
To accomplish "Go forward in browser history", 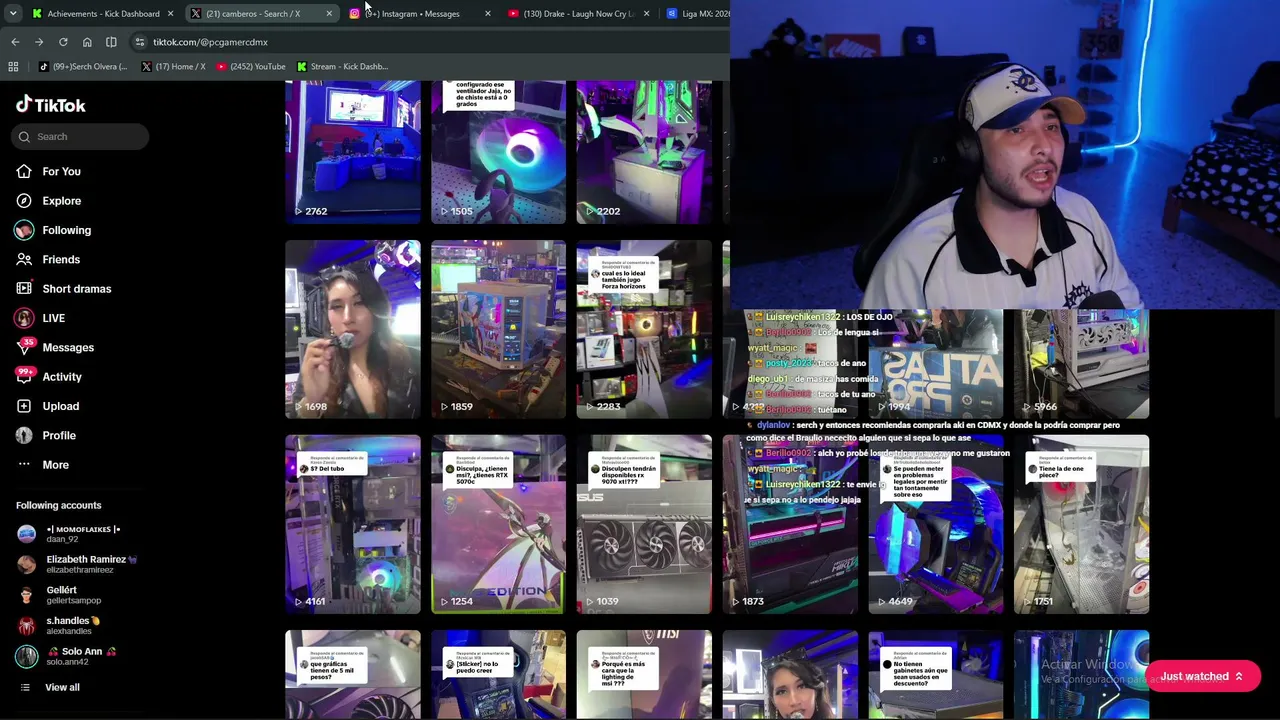I will click(39, 42).
